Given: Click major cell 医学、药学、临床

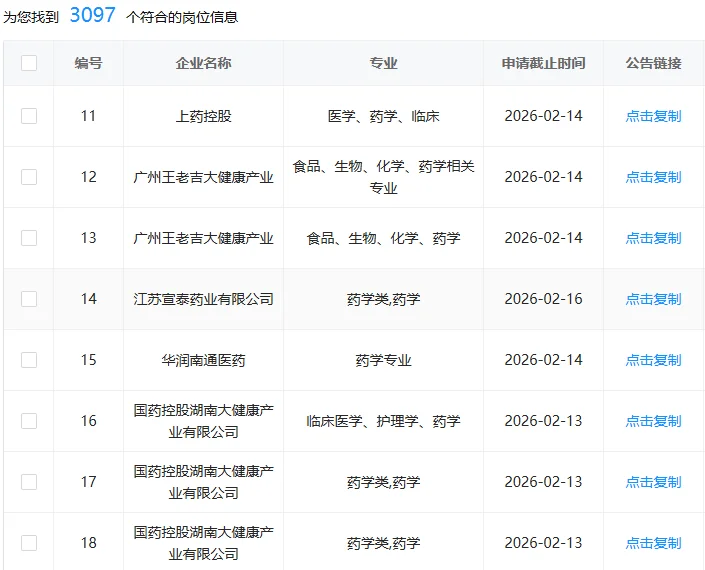Looking at the screenshot, I should tap(384, 116).
